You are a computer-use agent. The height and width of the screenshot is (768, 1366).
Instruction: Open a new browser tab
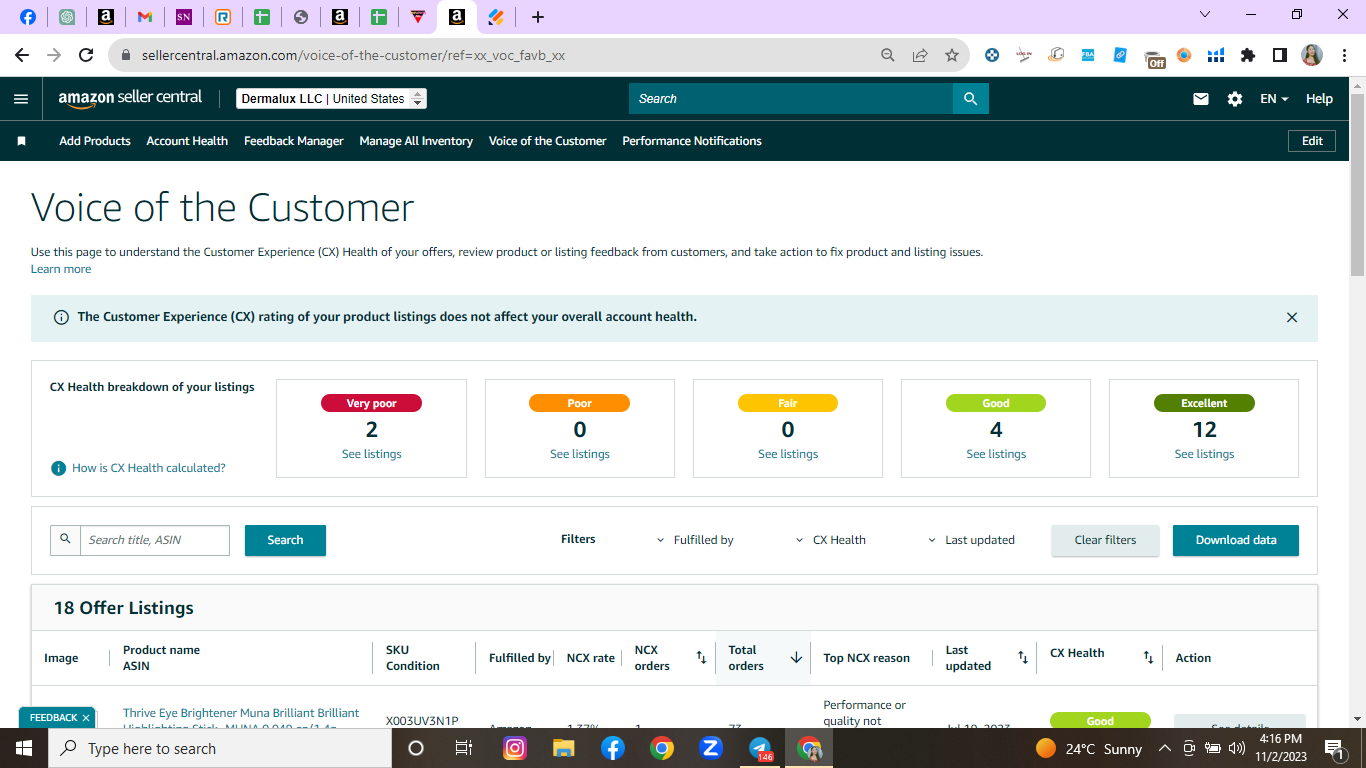click(538, 17)
